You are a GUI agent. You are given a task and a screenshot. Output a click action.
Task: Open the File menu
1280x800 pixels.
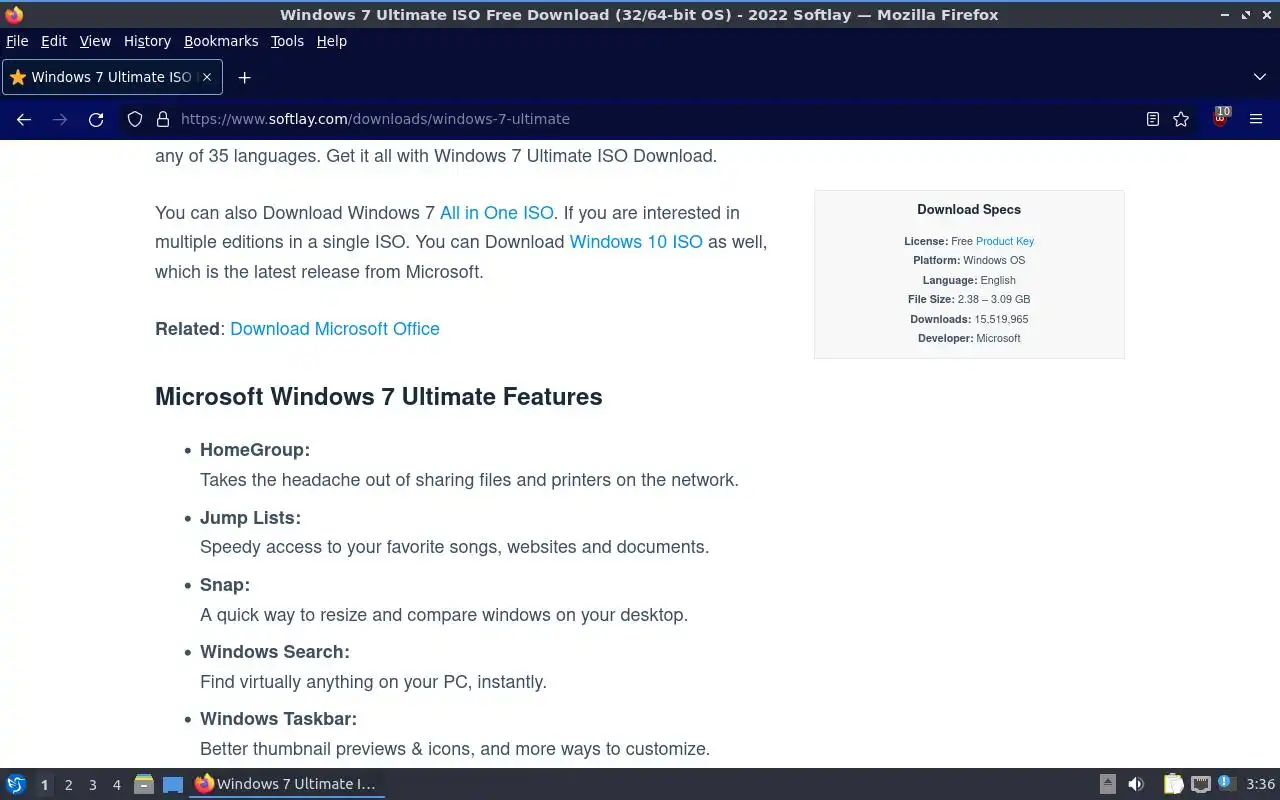(x=17, y=41)
